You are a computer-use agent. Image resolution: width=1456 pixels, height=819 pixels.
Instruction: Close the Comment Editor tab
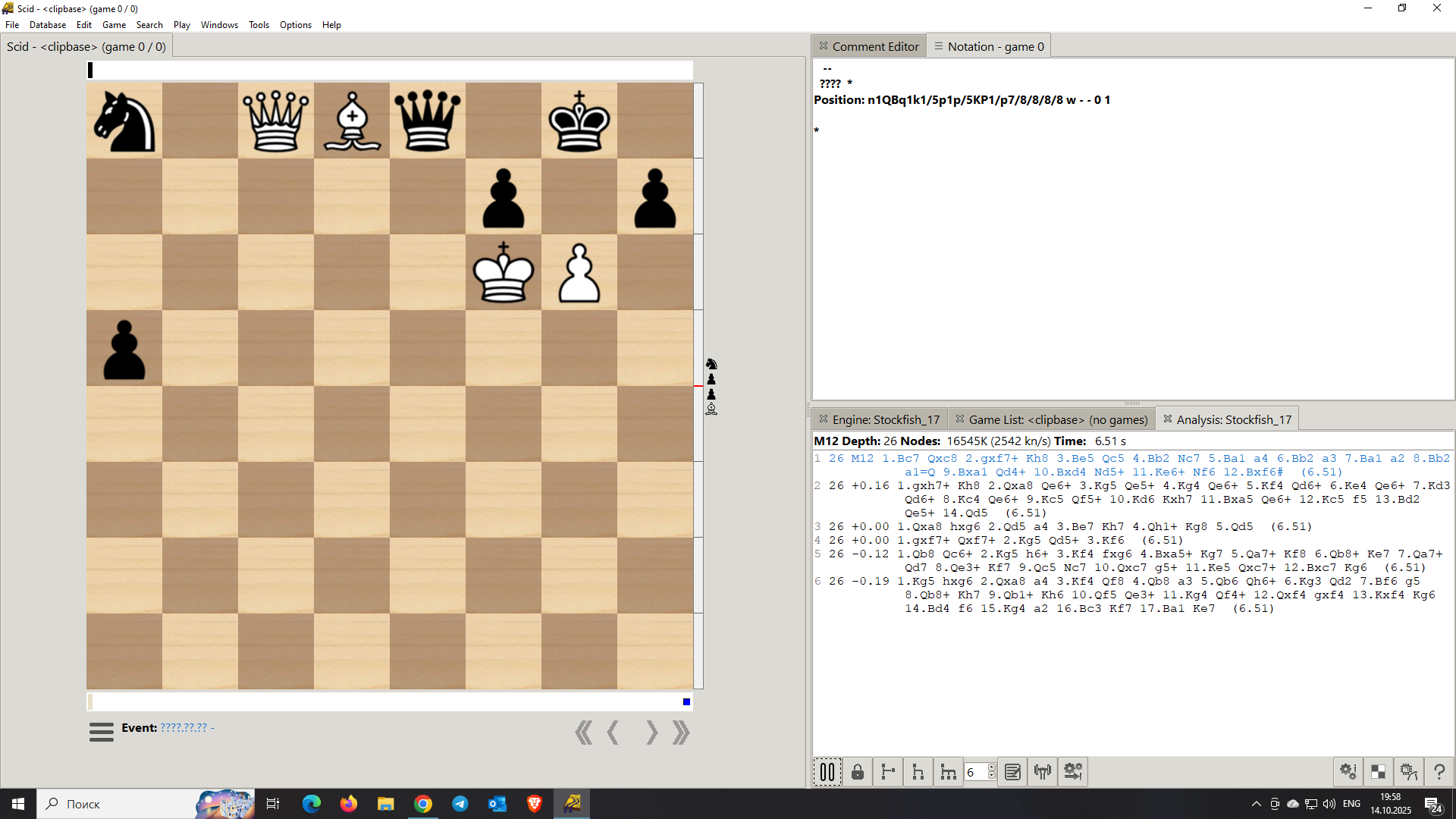click(x=824, y=46)
